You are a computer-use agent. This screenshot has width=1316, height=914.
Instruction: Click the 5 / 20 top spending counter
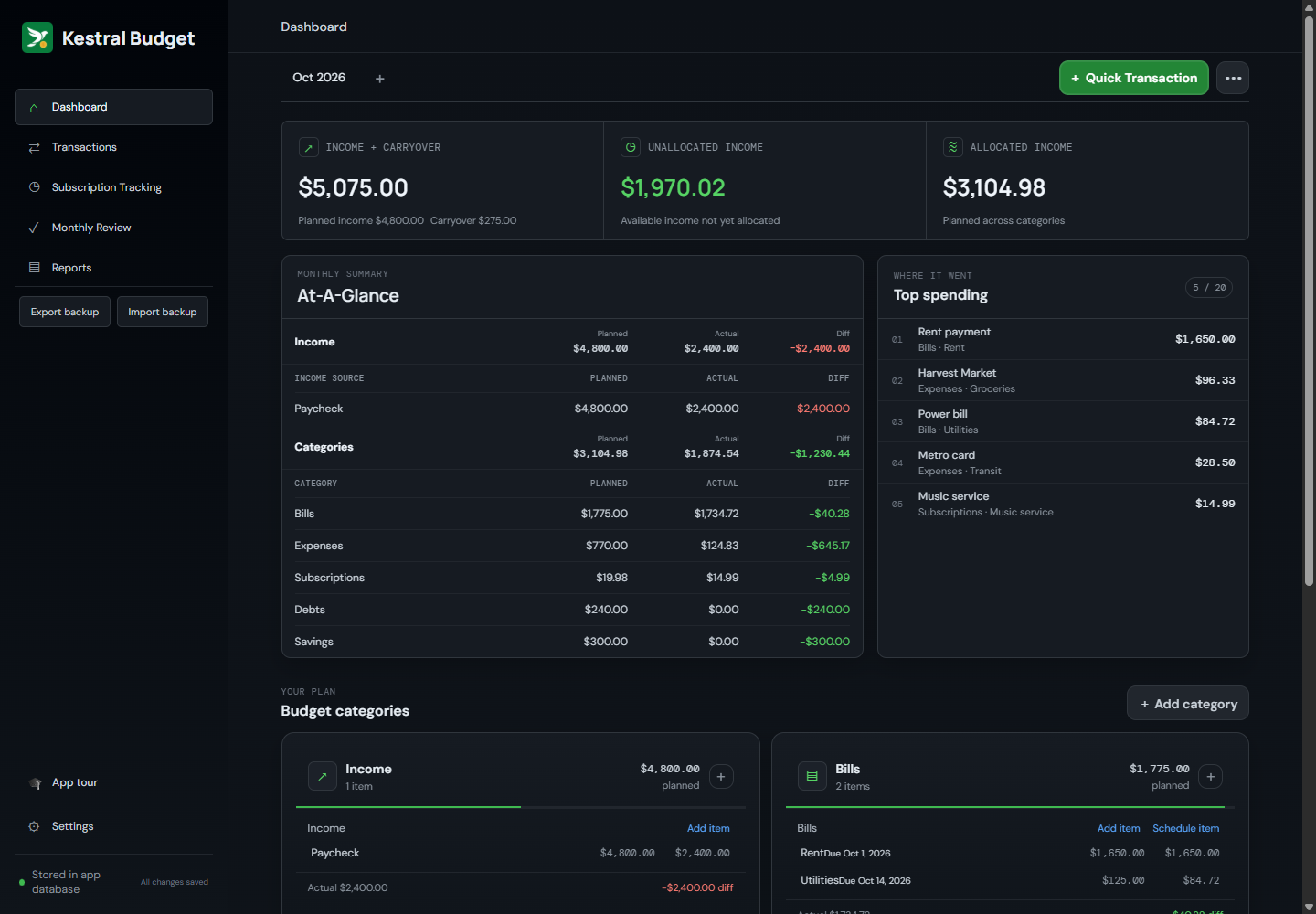1209,288
